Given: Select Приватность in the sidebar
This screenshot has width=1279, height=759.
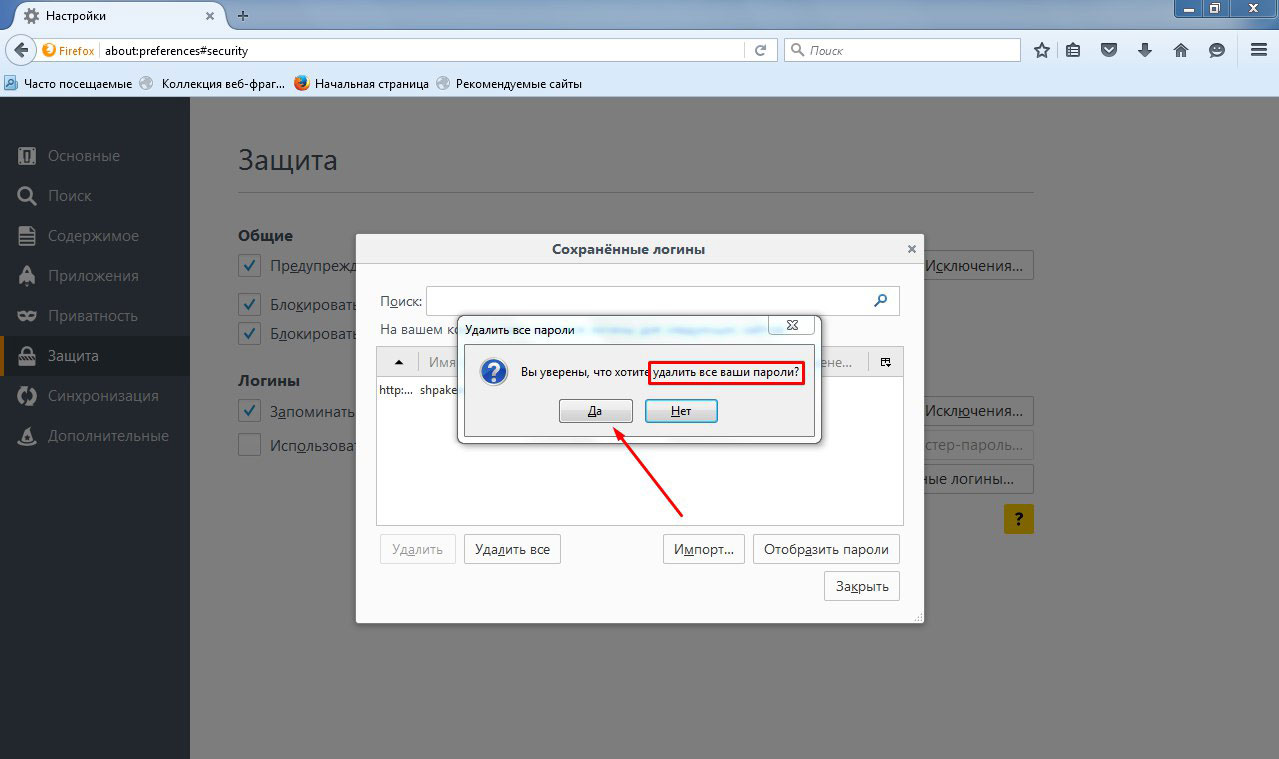Looking at the screenshot, I should 92,316.
